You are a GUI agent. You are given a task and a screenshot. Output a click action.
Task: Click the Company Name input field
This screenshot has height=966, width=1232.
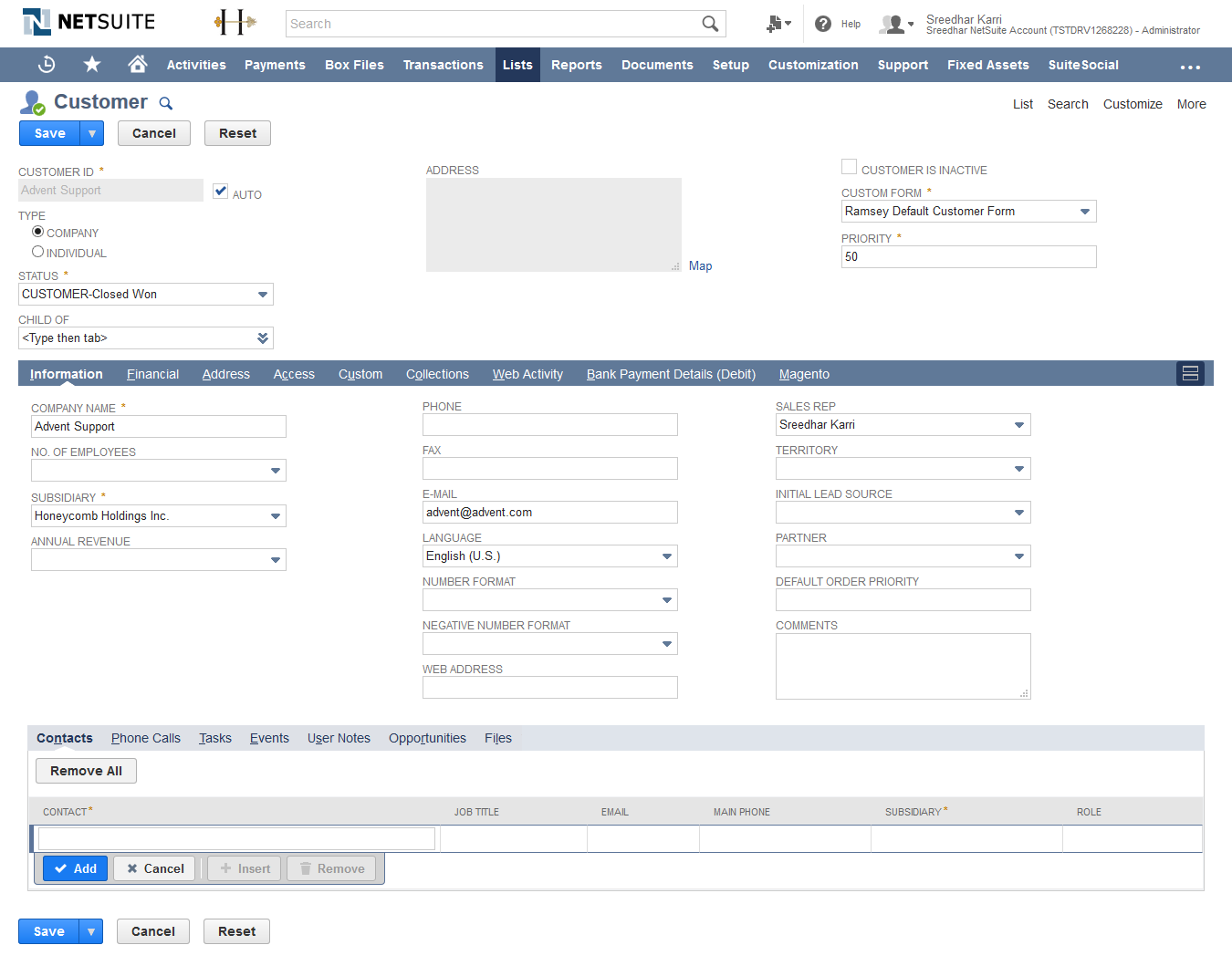coord(159,426)
